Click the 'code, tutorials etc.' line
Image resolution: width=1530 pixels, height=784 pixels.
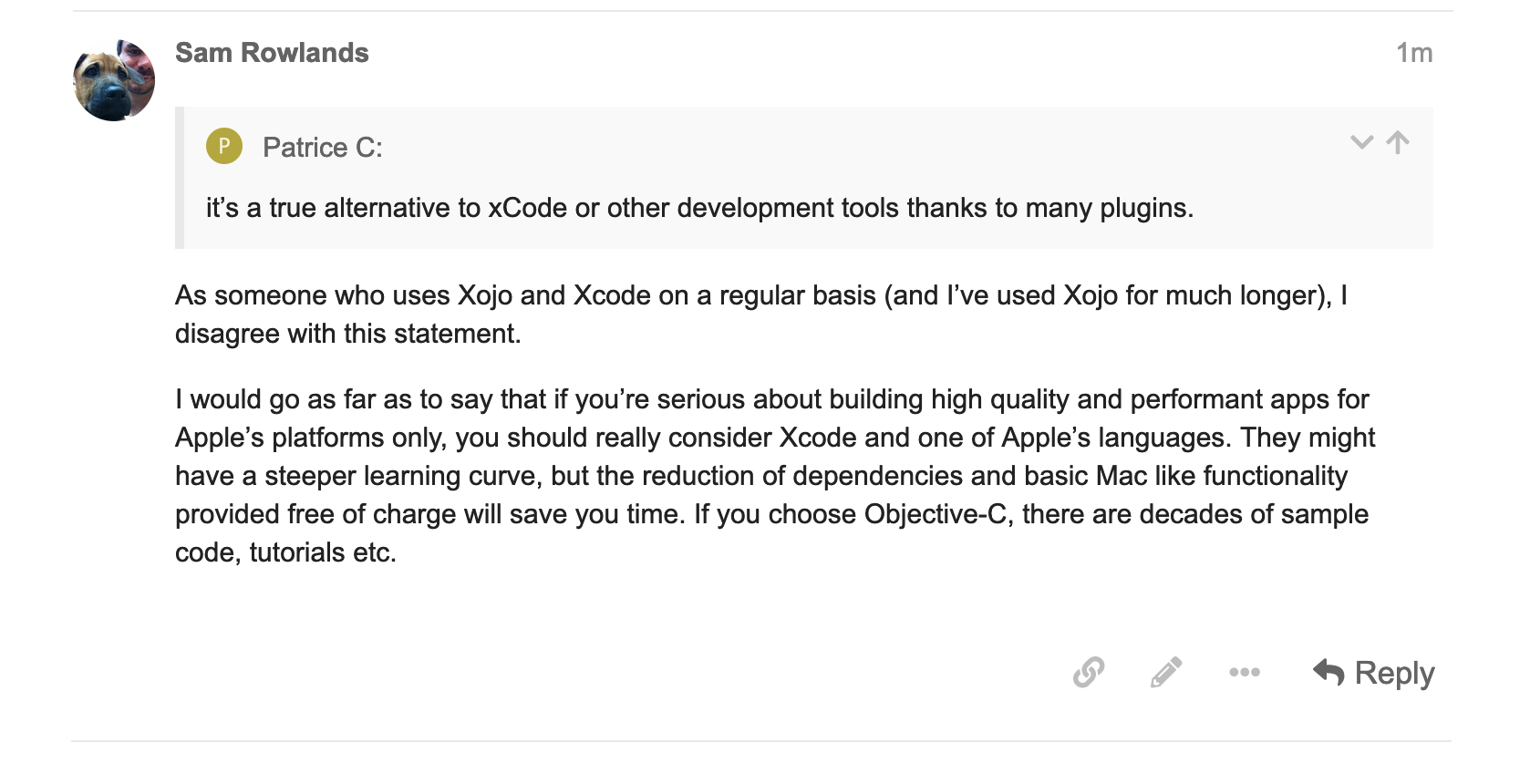[x=285, y=552]
